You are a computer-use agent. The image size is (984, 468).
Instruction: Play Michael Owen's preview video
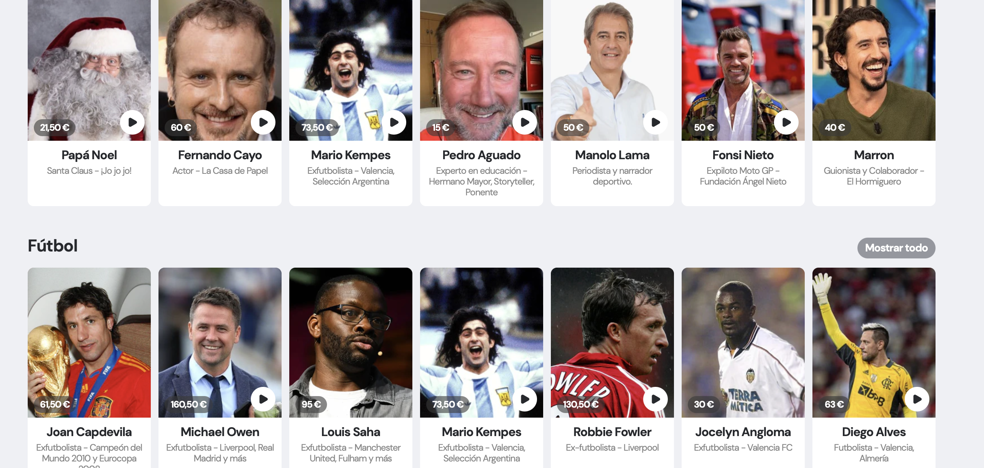(x=263, y=399)
